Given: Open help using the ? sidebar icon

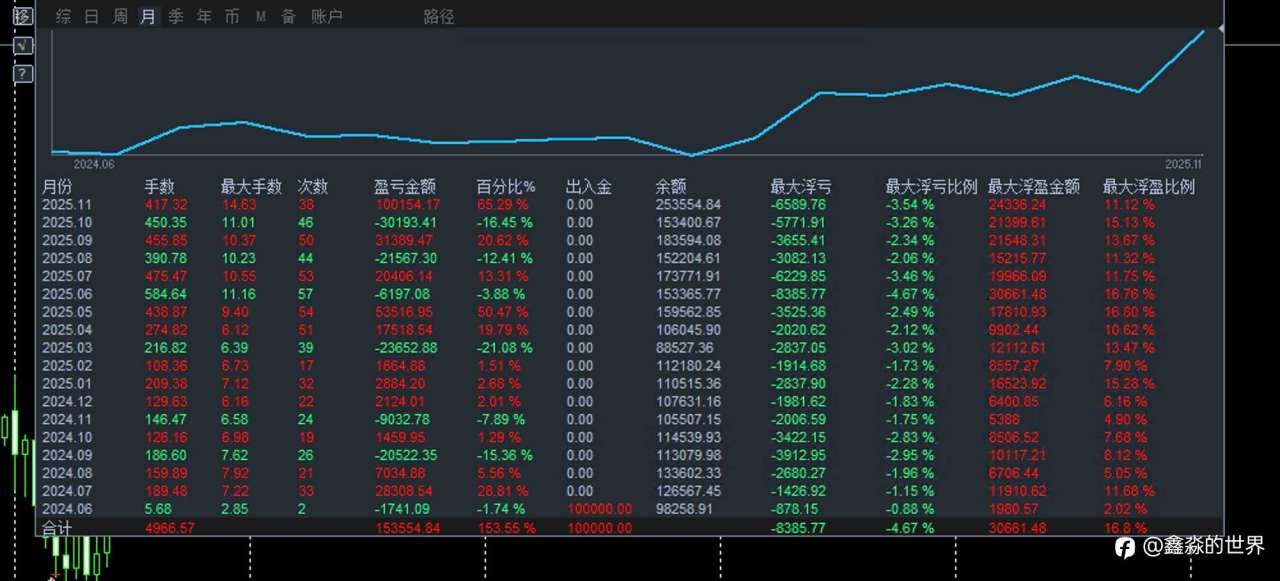Looking at the screenshot, I should 21,73.
